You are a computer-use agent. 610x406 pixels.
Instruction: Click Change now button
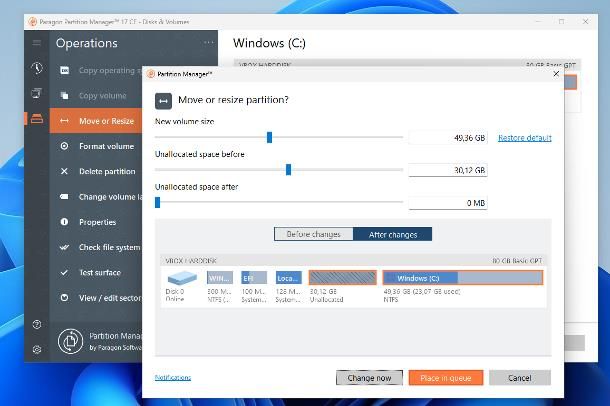pyautogui.click(x=369, y=378)
